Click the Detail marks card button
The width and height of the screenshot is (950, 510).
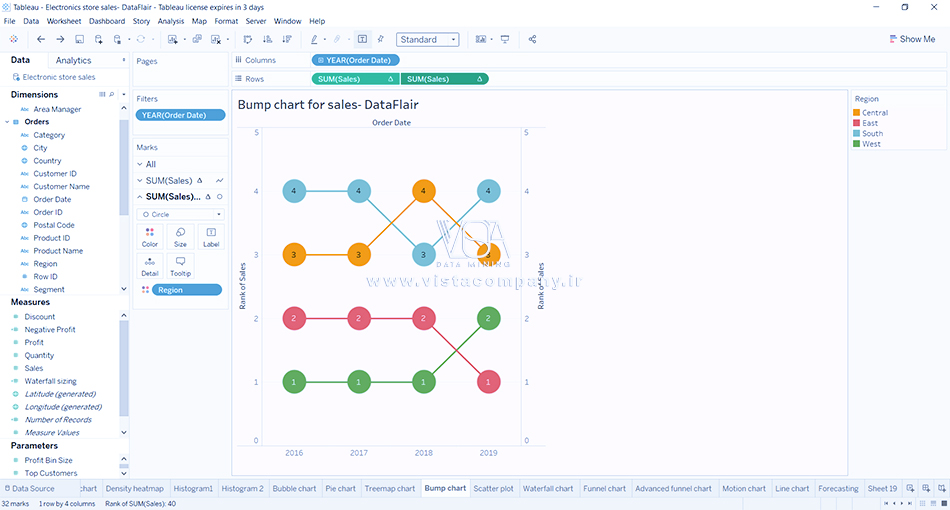coord(150,266)
